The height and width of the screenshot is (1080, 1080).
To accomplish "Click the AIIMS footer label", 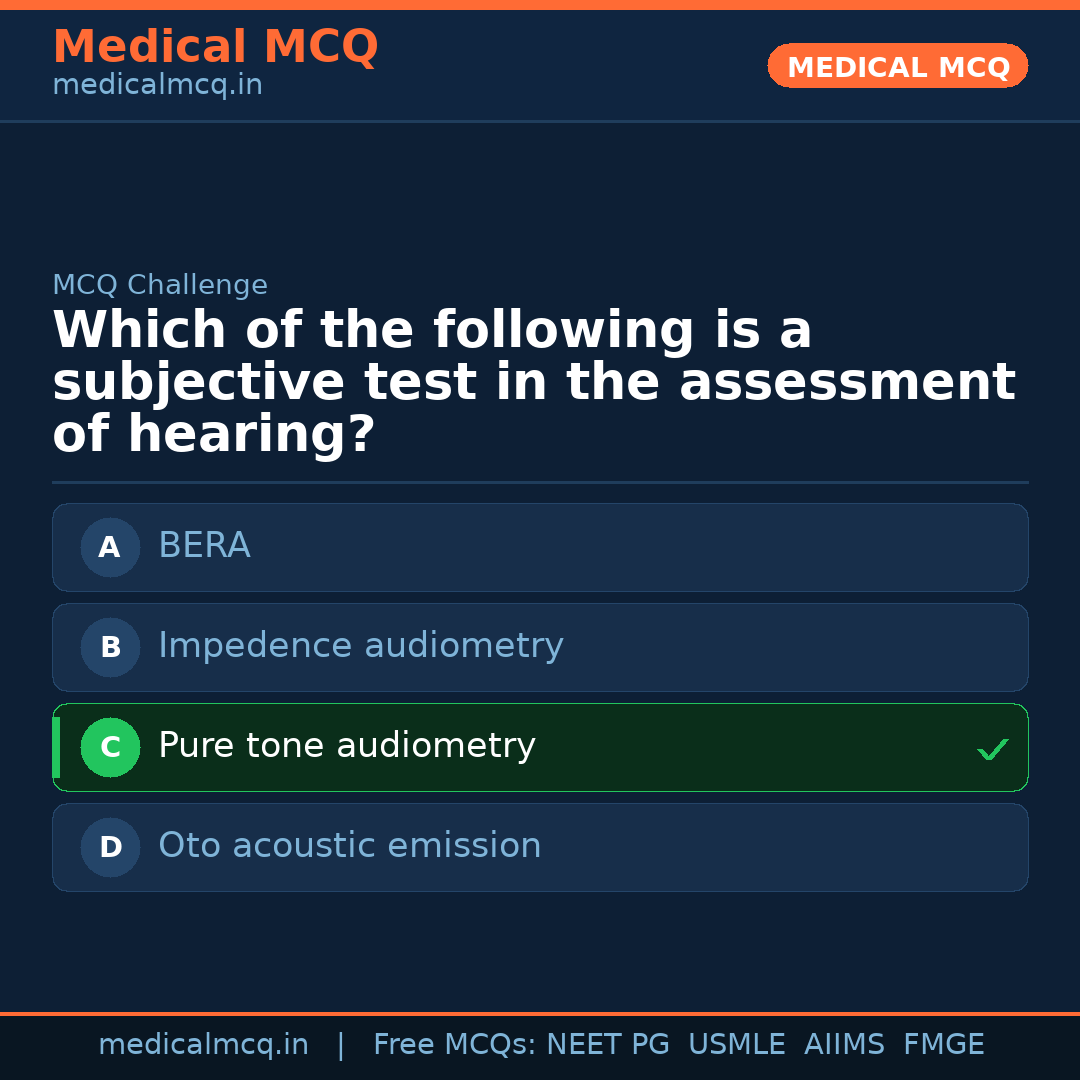I will click(845, 1044).
